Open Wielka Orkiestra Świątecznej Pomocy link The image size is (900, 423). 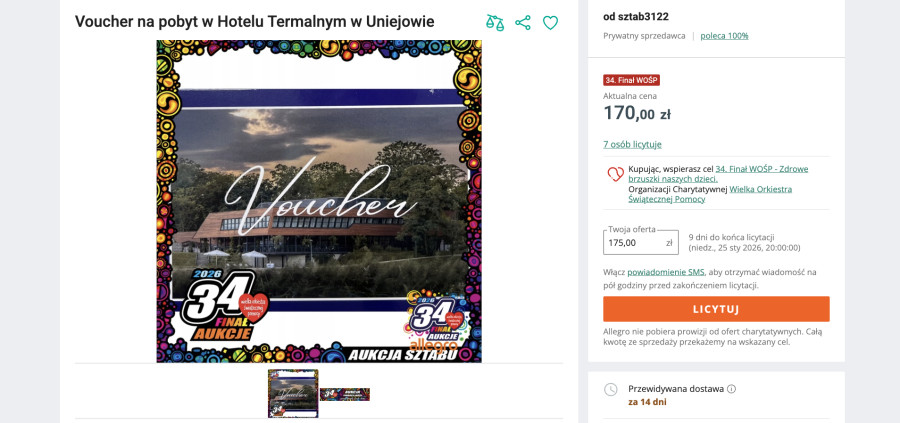[x=710, y=194]
